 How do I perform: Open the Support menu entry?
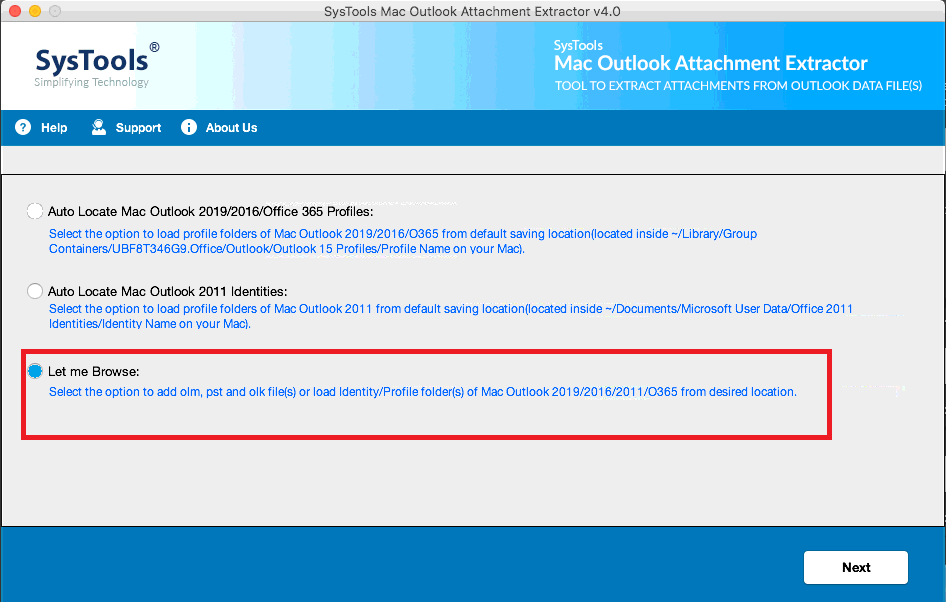click(x=135, y=127)
